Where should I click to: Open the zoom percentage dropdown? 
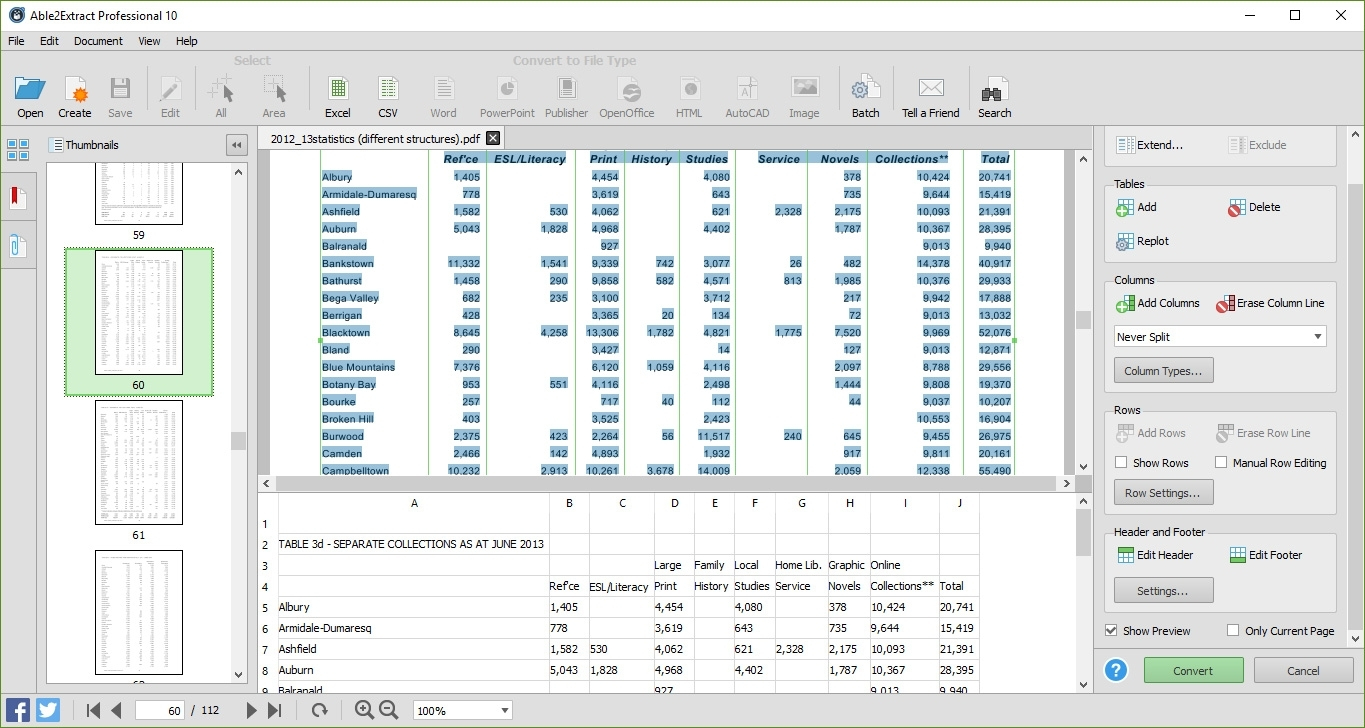click(x=462, y=710)
